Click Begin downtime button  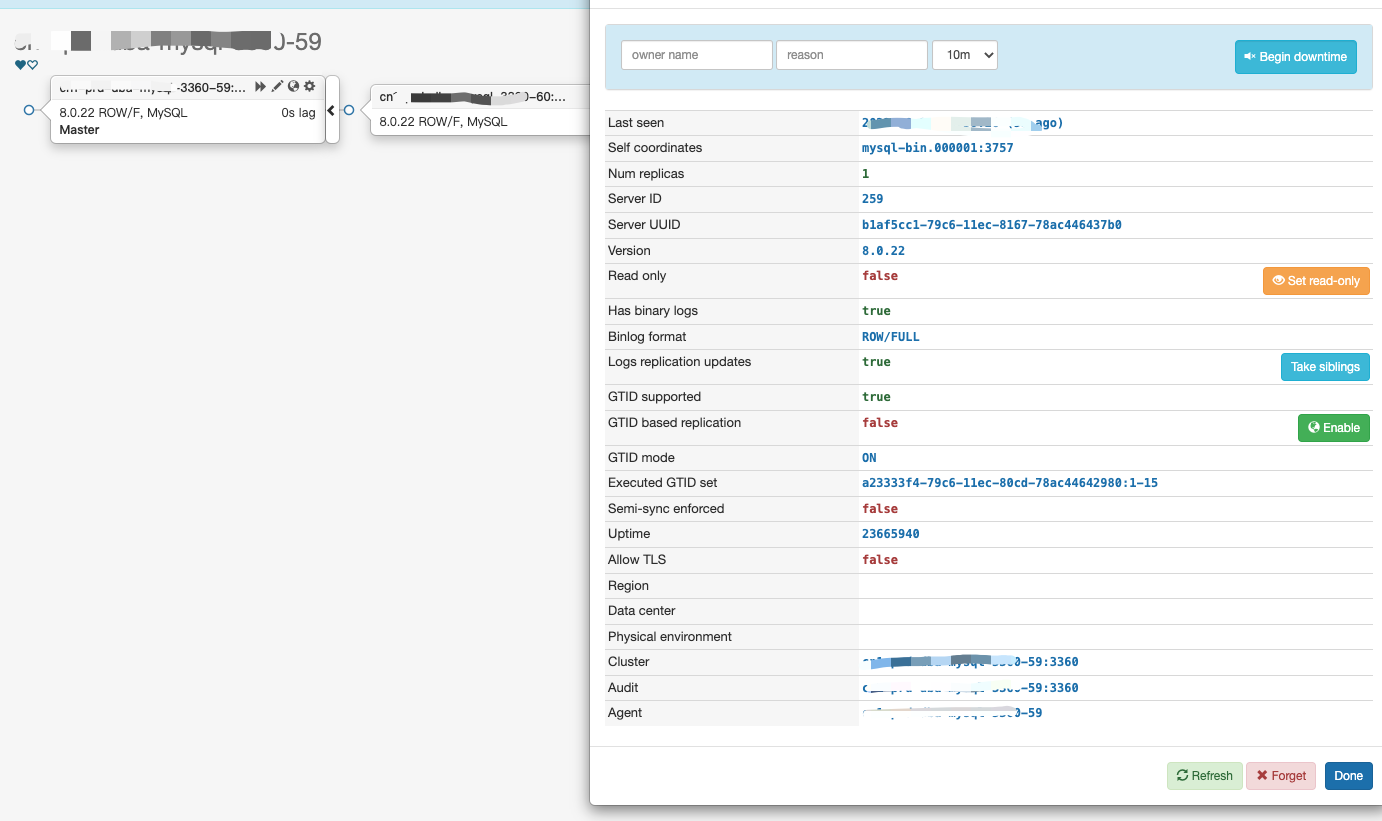click(x=1296, y=57)
